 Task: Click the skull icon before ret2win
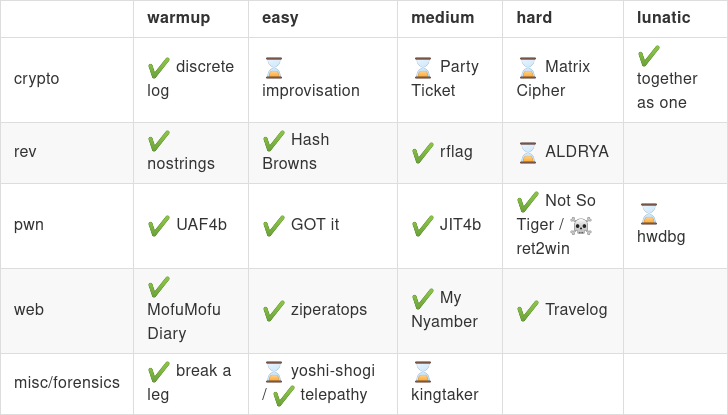[580, 226]
